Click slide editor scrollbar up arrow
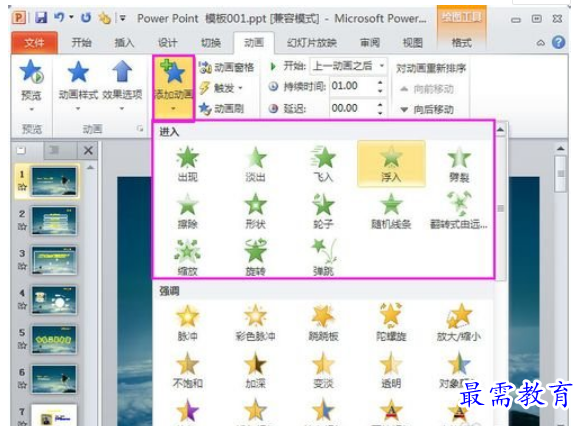The height and width of the screenshot is (426, 581). (x=561, y=149)
